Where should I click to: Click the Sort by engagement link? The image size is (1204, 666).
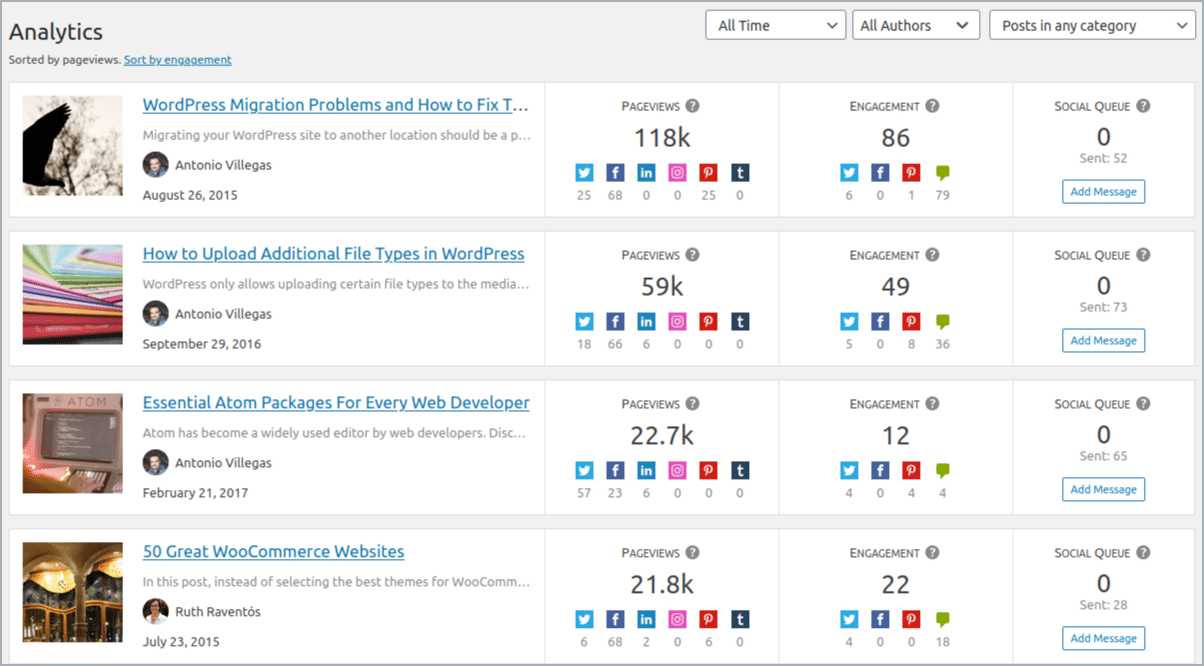177,60
